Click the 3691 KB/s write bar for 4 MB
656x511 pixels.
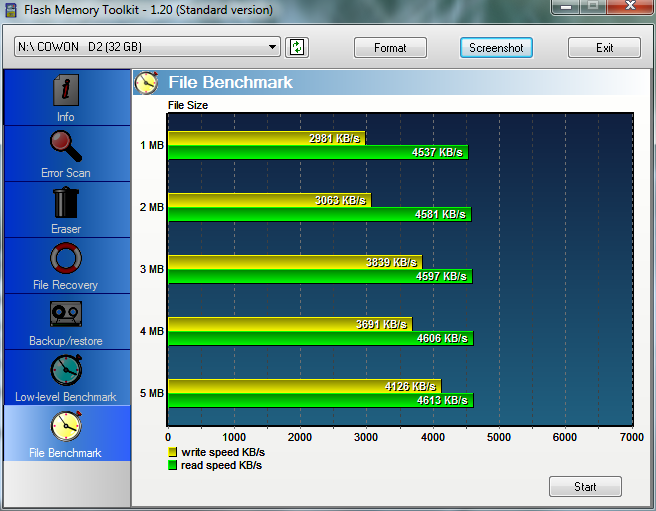pos(290,324)
